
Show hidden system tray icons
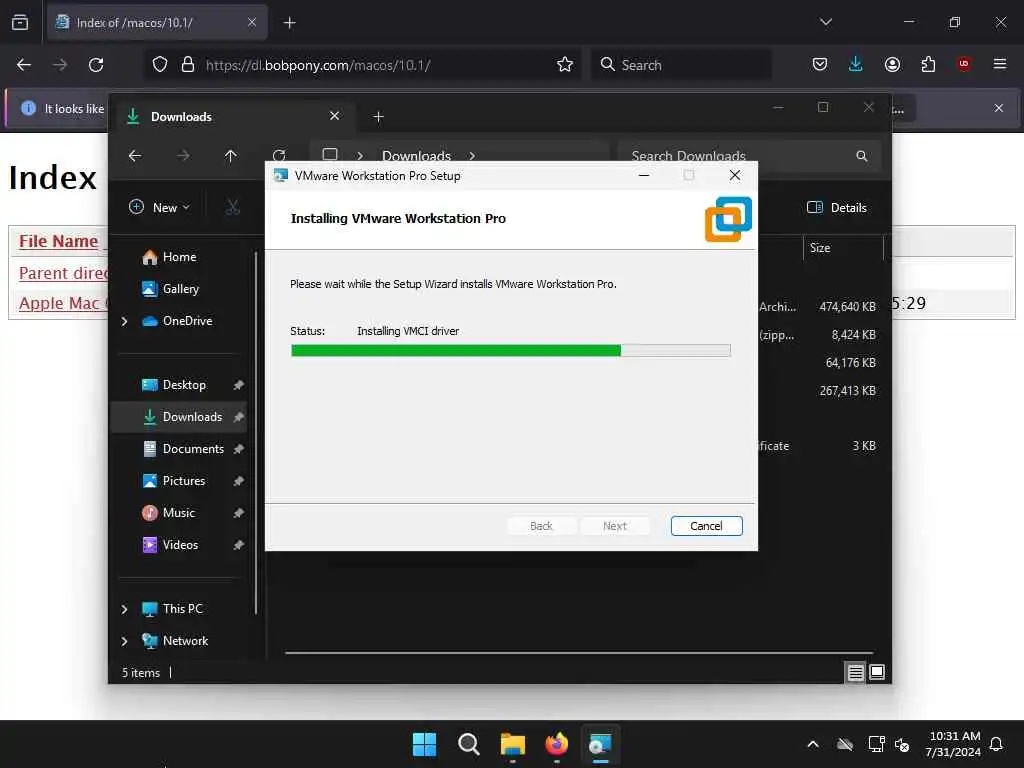tap(813, 744)
